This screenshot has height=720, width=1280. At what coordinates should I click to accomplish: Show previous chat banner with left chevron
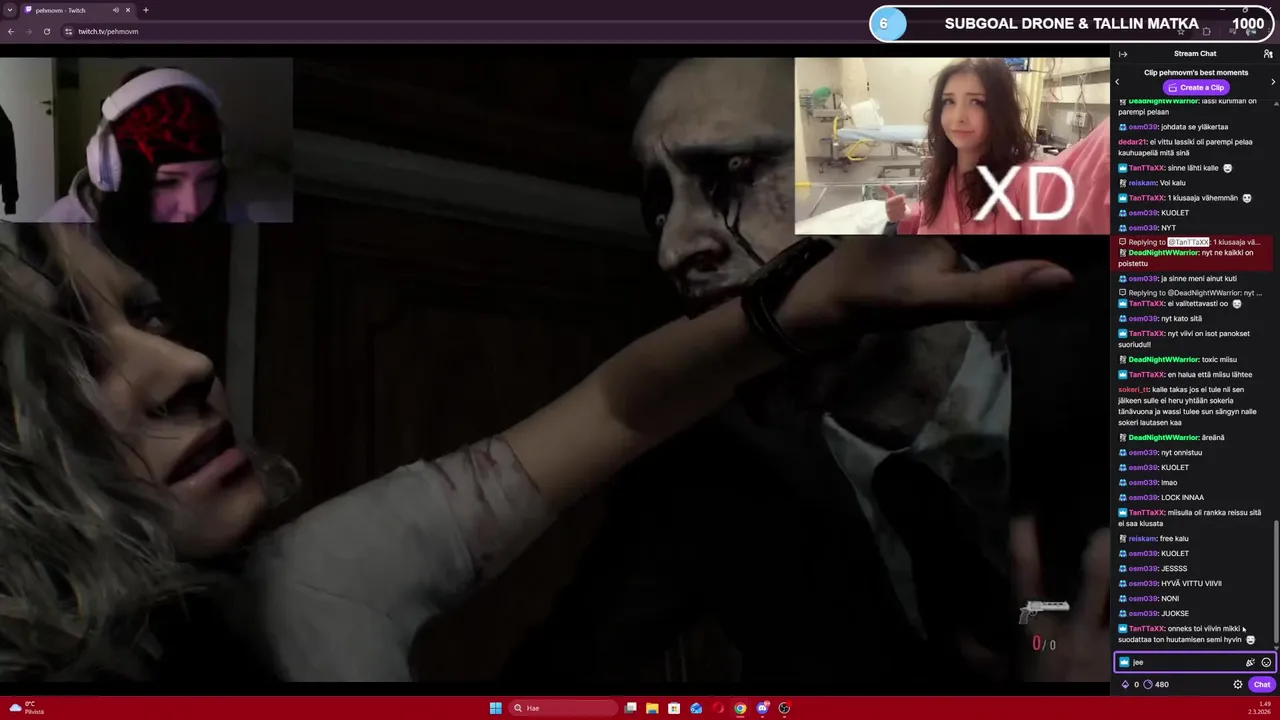(1117, 82)
